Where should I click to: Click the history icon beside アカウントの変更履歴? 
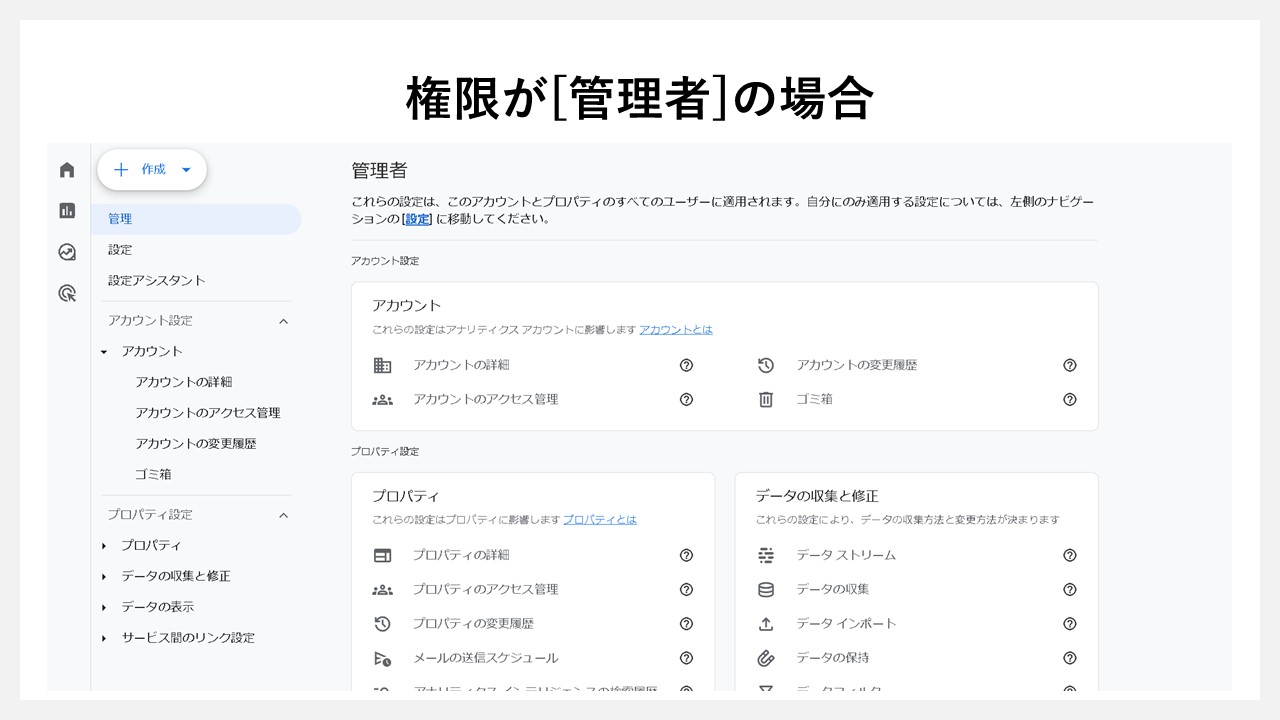tap(765, 365)
